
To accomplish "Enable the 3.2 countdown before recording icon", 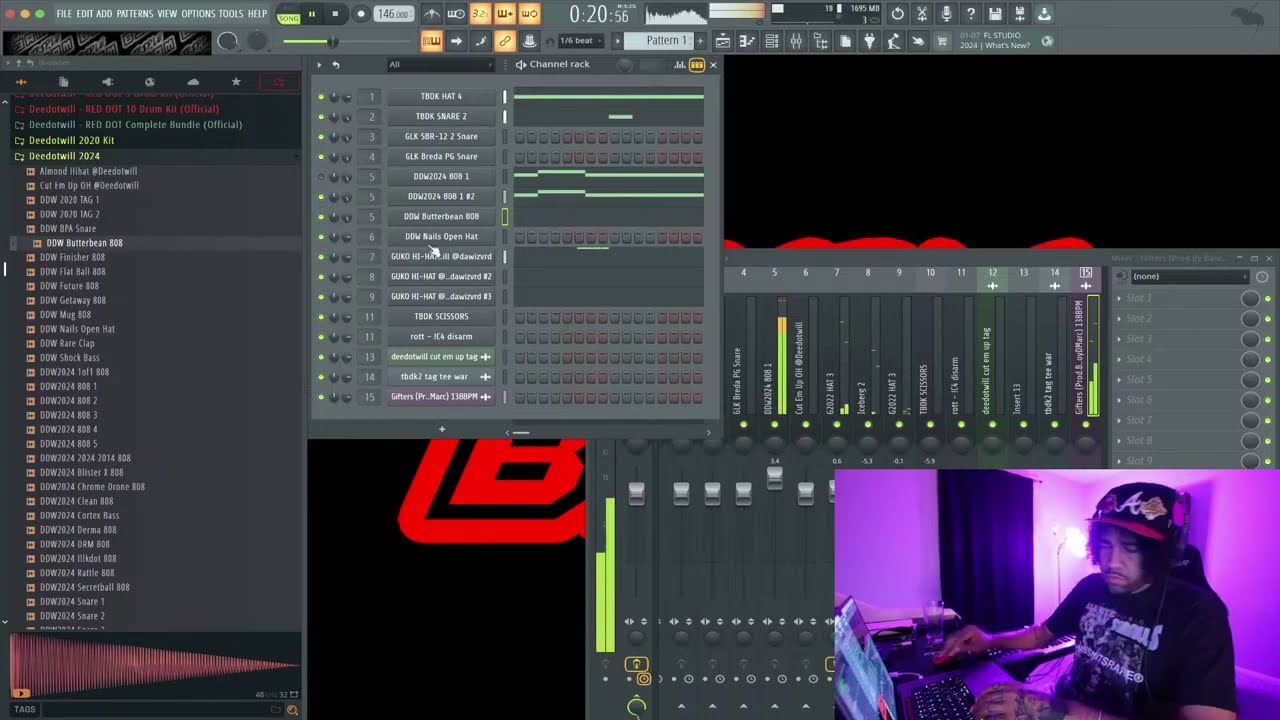I will pyautogui.click(x=480, y=14).
